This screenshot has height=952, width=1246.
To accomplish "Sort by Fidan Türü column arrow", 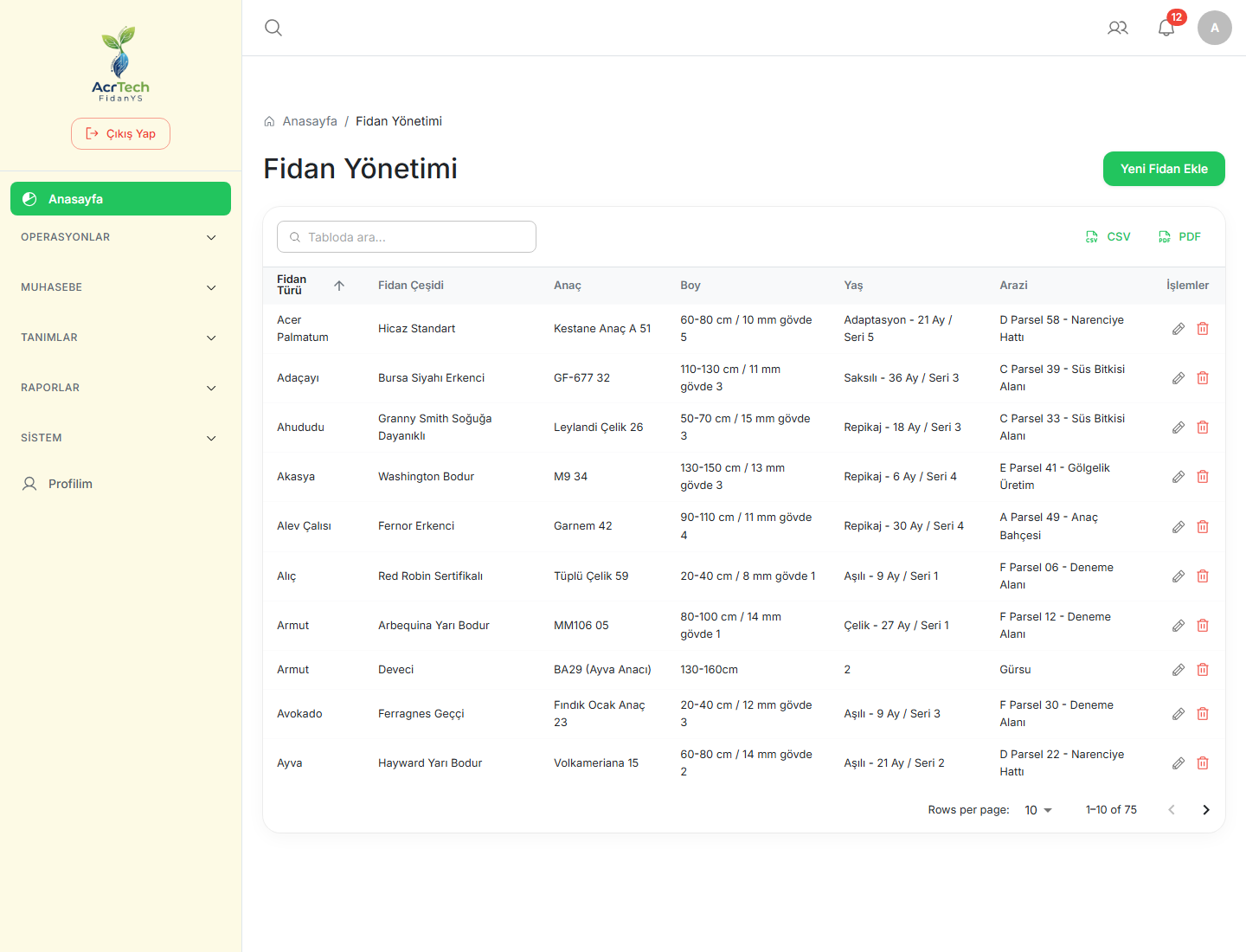I will 339,286.
